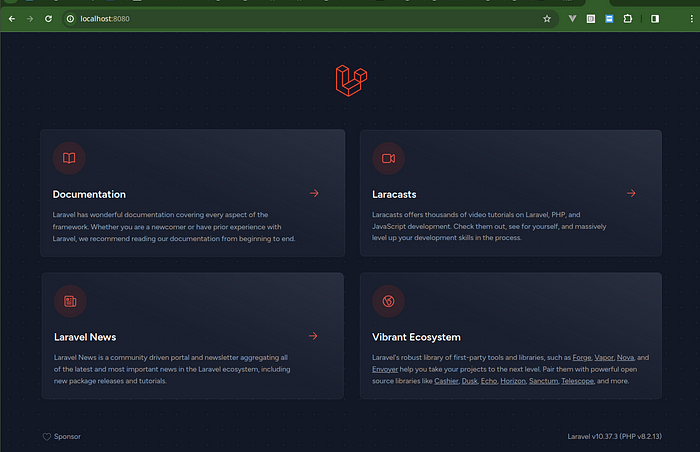Click the Vibrant Ecosystem globe icon
Viewport: 700px width, 452px height.
pyautogui.click(x=388, y=301)
